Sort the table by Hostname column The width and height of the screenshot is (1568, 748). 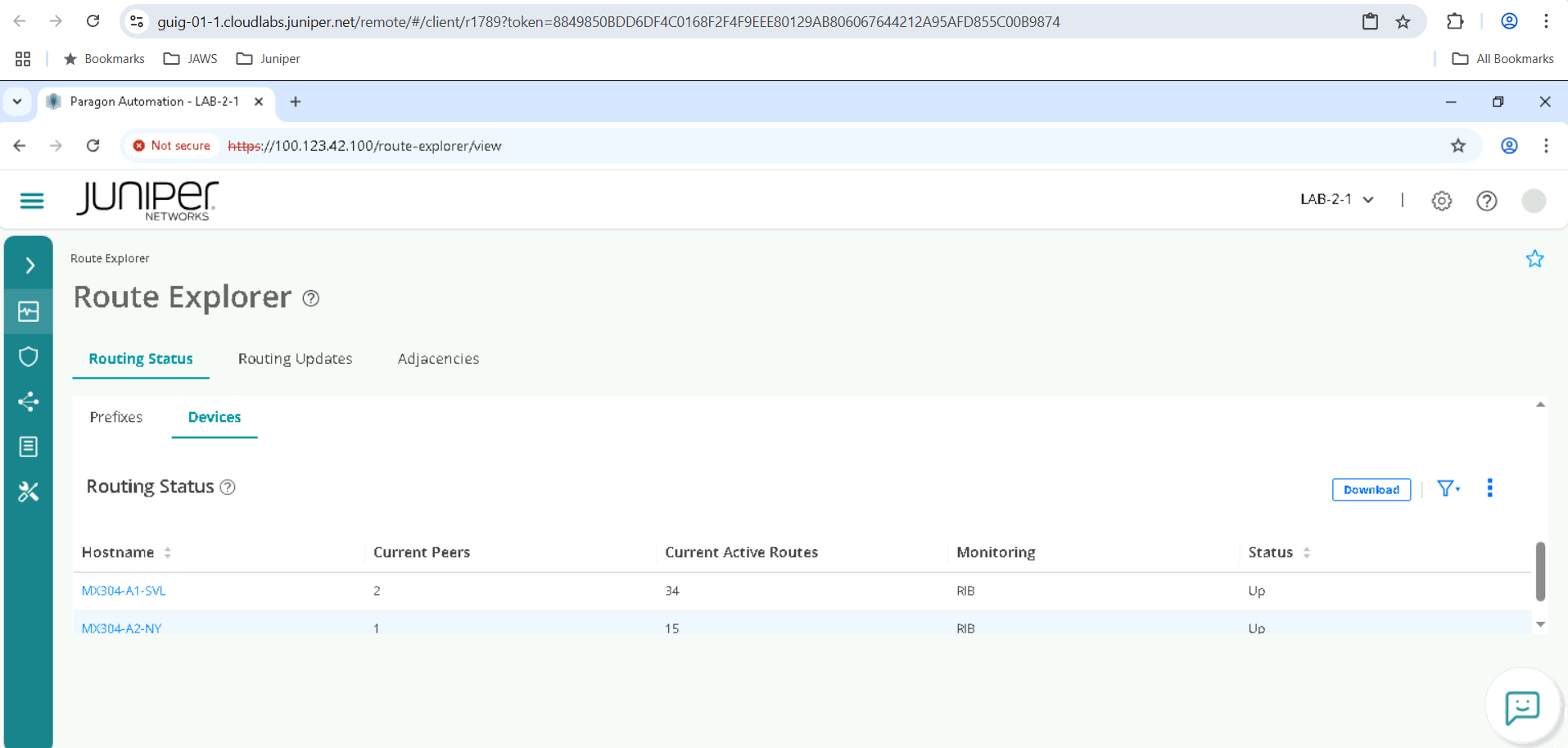coord(167,553)
